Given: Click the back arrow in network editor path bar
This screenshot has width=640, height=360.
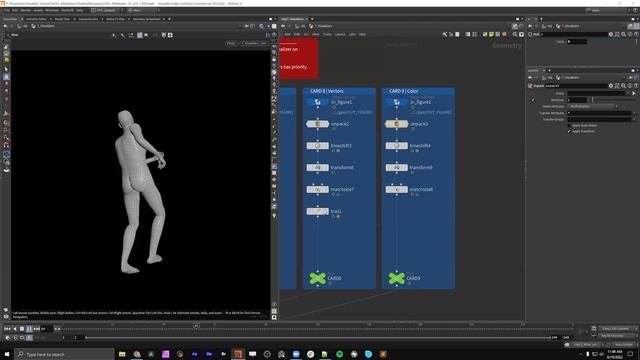Looking at the screenshot, I should coord(283,26).
